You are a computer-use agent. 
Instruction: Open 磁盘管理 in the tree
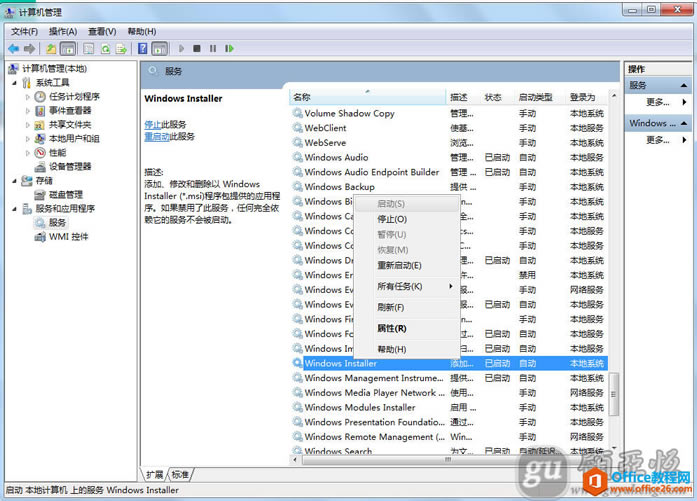pos(66,195)
